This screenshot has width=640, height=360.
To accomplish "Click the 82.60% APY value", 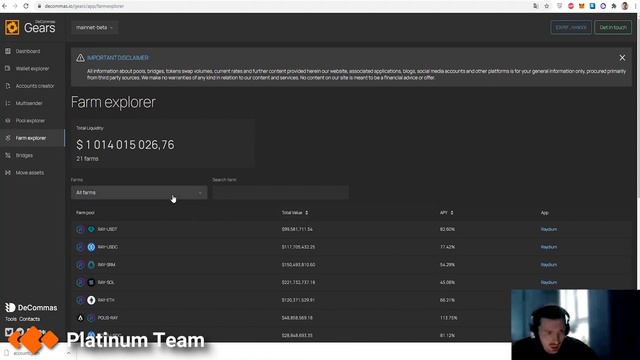I will click(x=447, y=229).
